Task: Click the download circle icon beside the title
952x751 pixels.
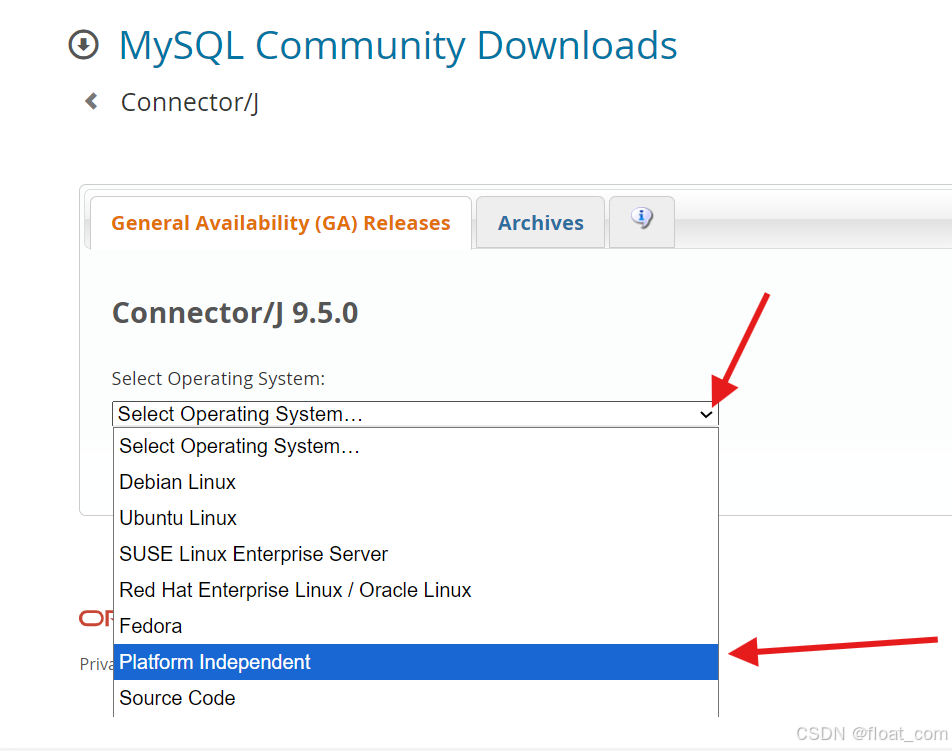Action: coord(84,45)
